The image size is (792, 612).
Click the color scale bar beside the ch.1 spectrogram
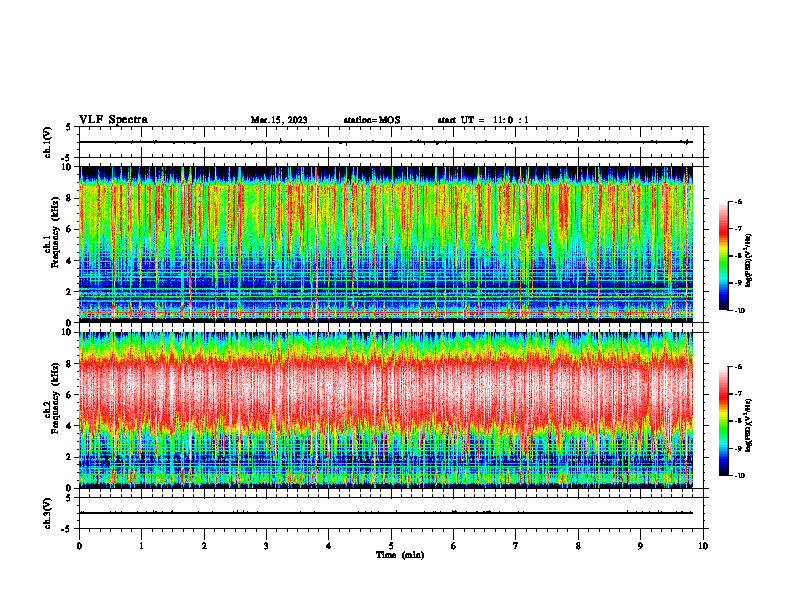(723, 256)
